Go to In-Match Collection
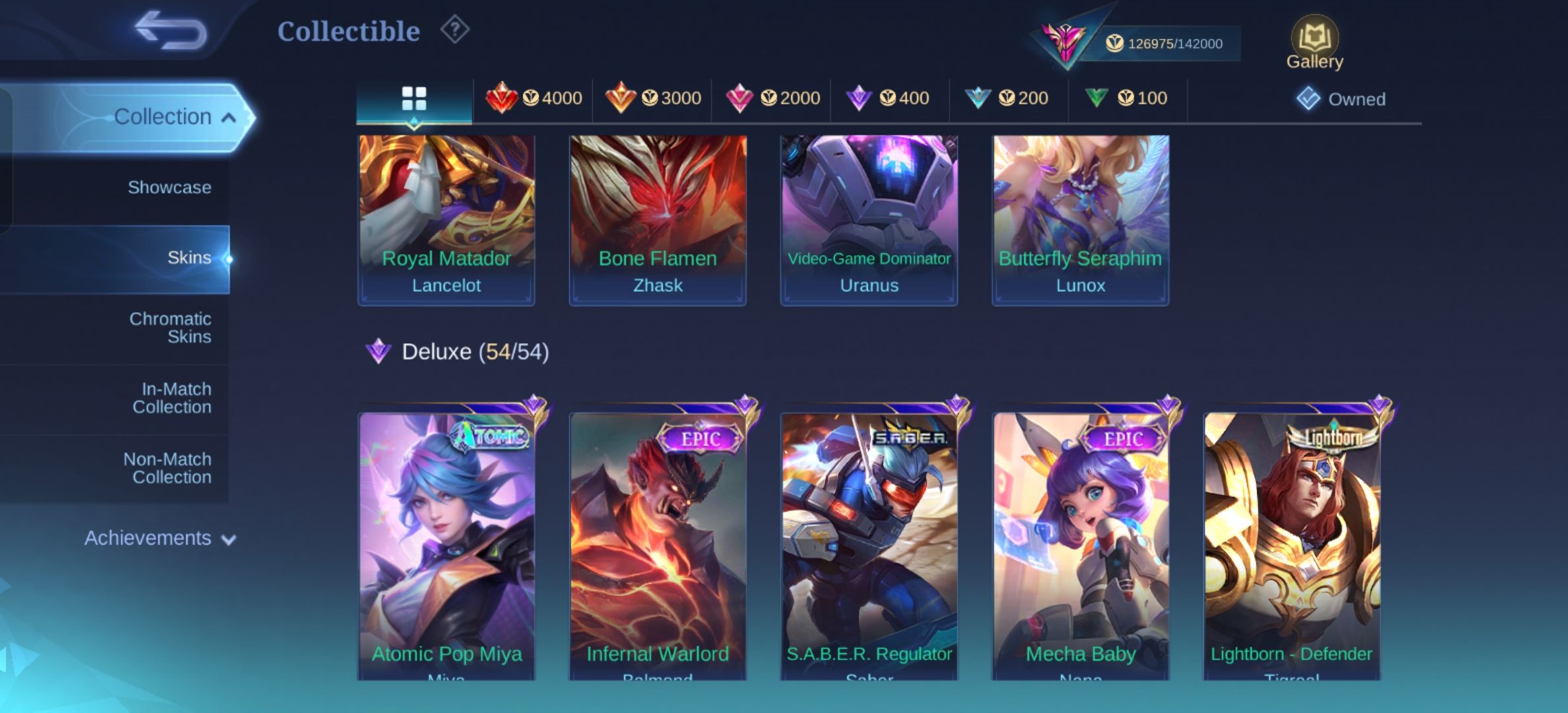 point(172,398)
